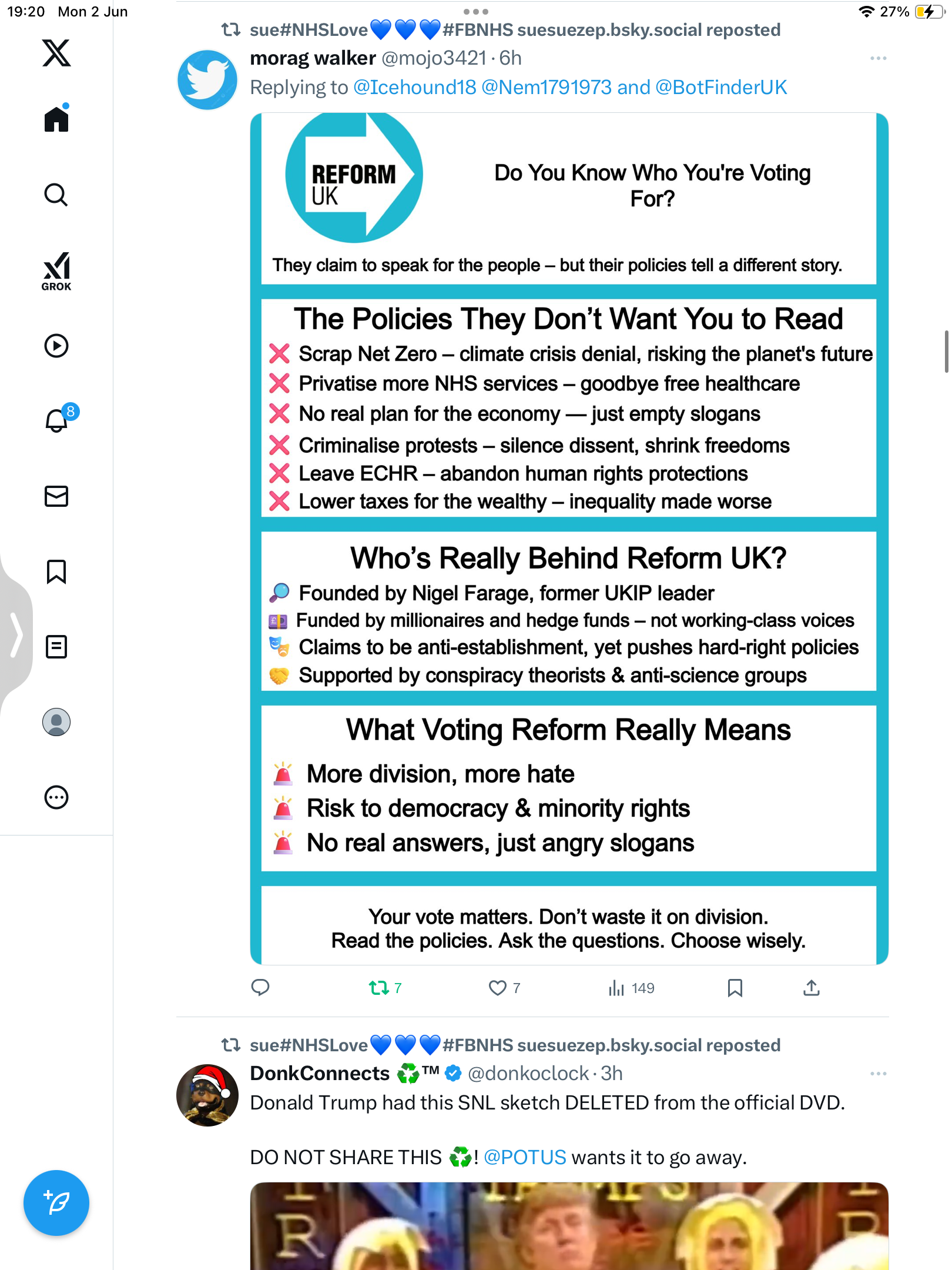Viewport: 952px width, 1270px height.
Task: Open the video play tab icon
Action: pyautogui.click(x=56, y=346)
